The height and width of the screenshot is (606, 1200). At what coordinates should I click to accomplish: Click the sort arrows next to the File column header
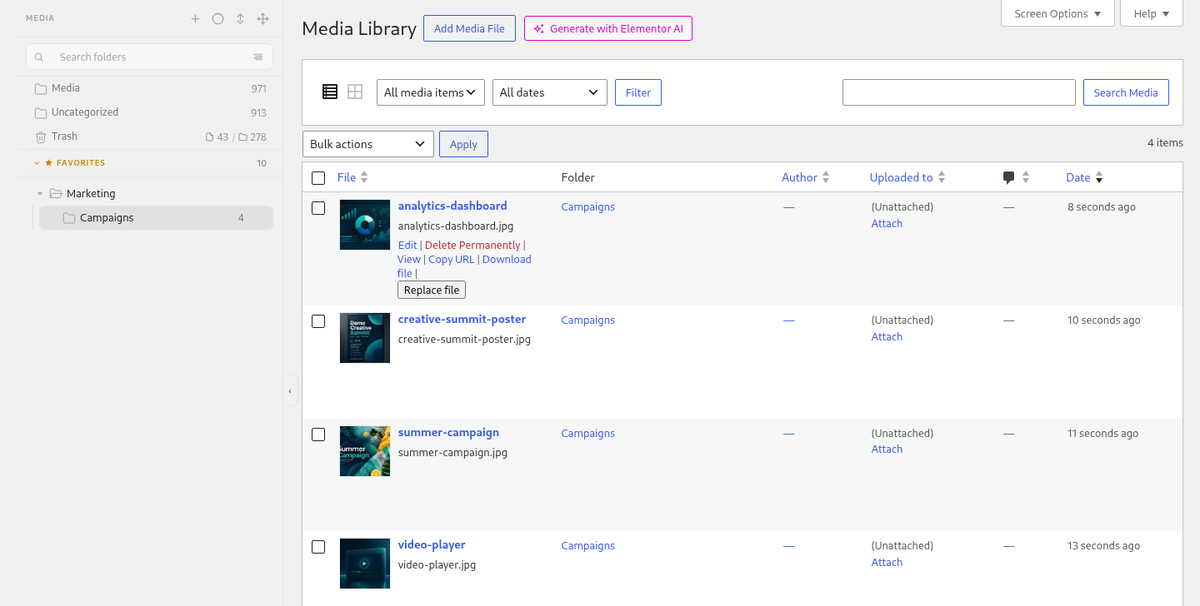364,178
